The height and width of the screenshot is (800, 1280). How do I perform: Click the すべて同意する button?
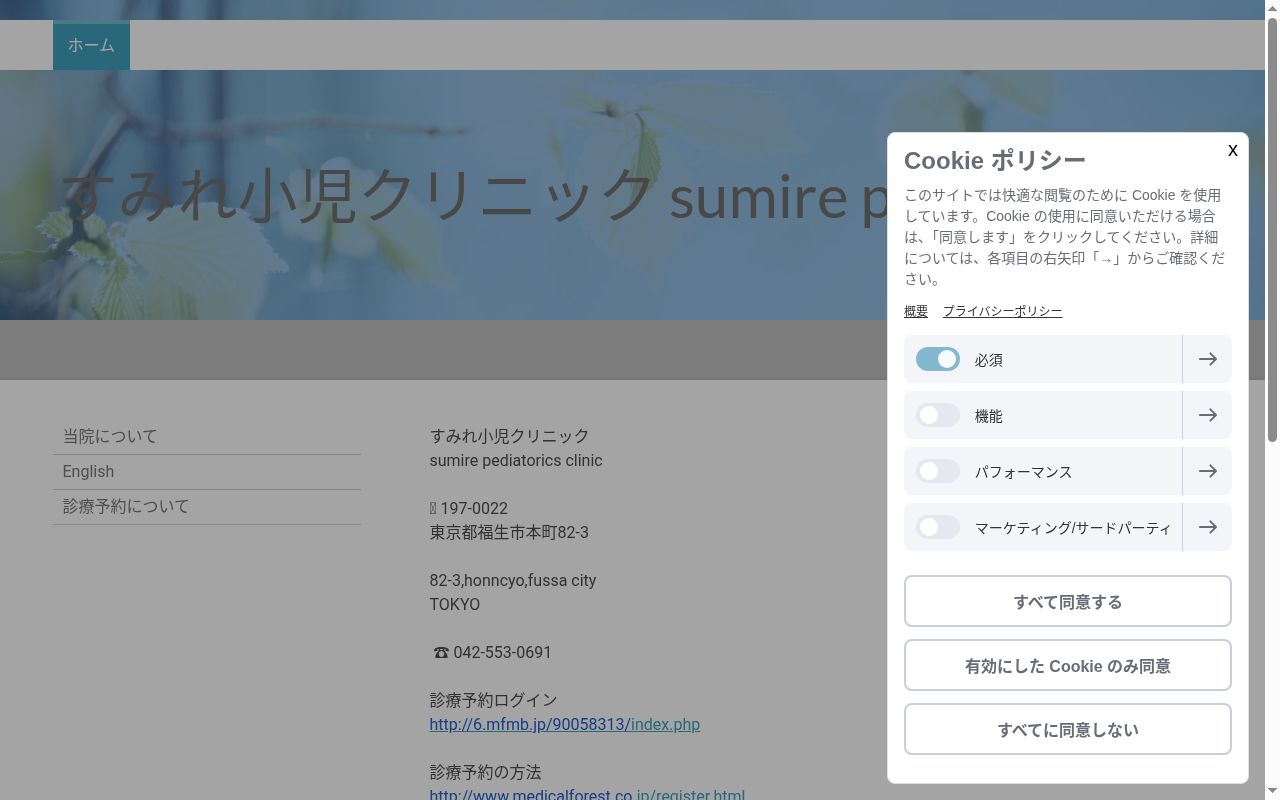[x=1068, y=601]
